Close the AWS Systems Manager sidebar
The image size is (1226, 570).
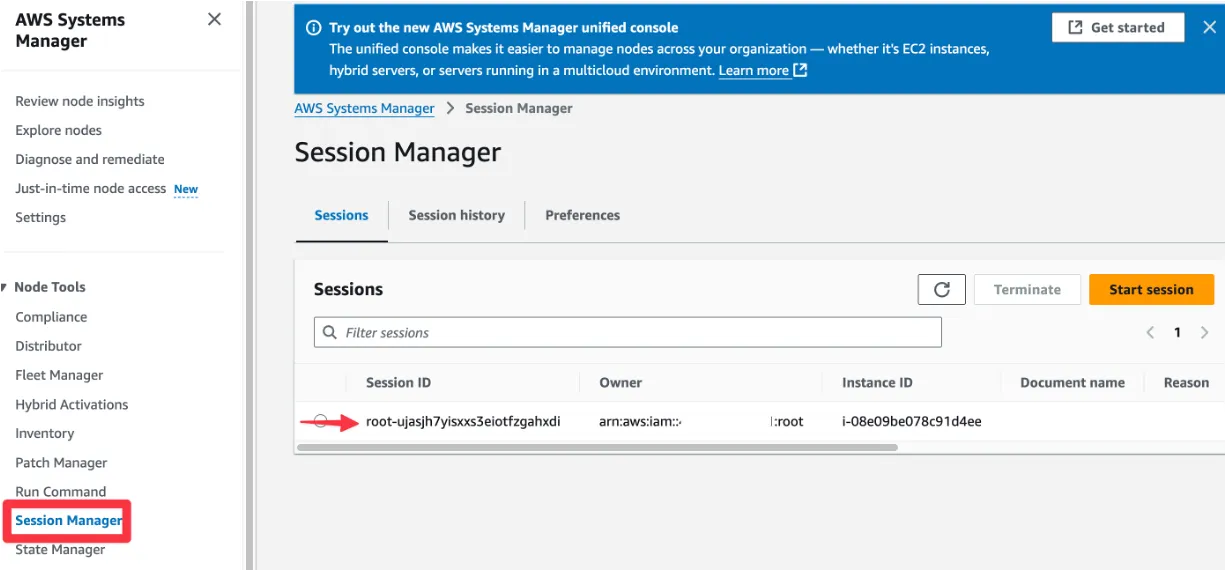click(x=214, y=19)
